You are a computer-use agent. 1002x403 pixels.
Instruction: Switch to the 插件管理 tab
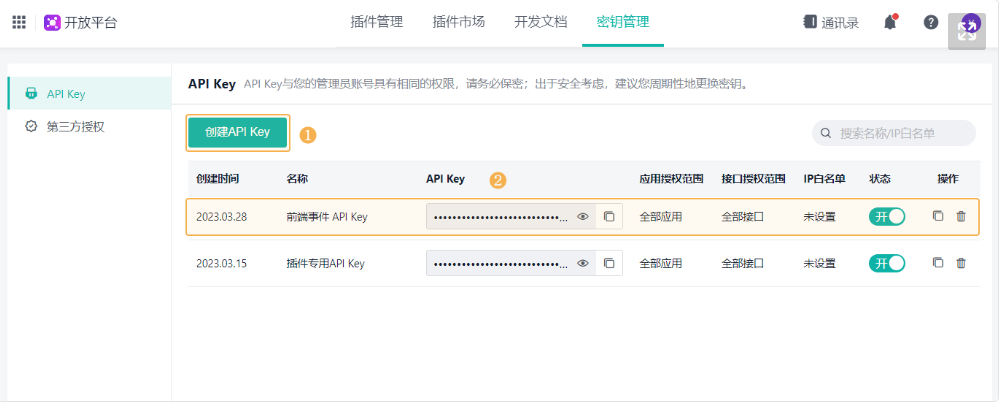376,22
